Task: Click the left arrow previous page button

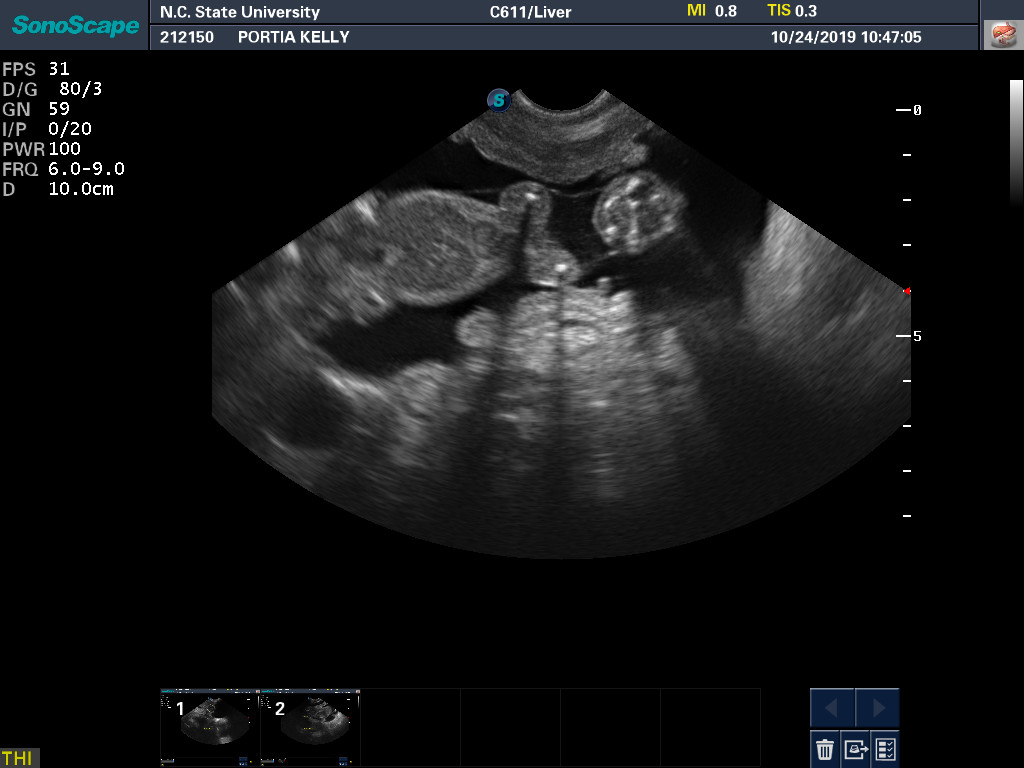Action: (x=832, y=708)
